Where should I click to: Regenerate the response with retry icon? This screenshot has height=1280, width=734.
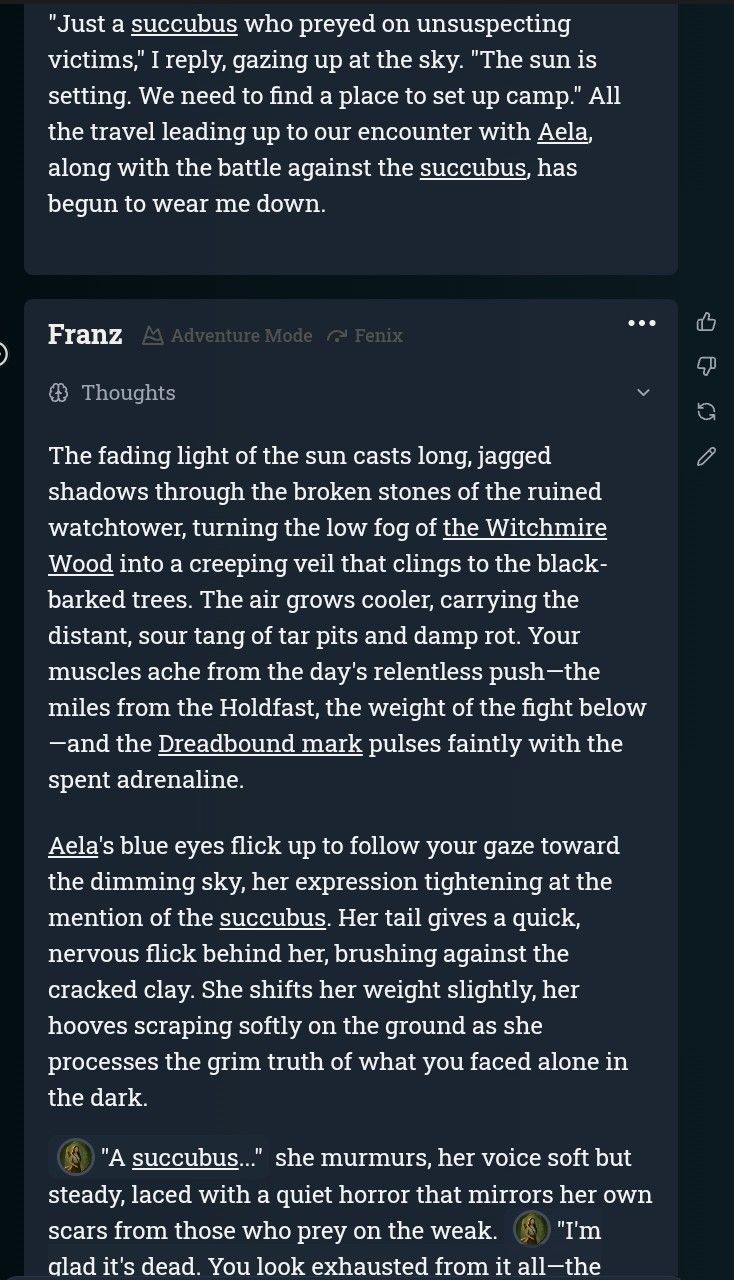click(706, 411)
